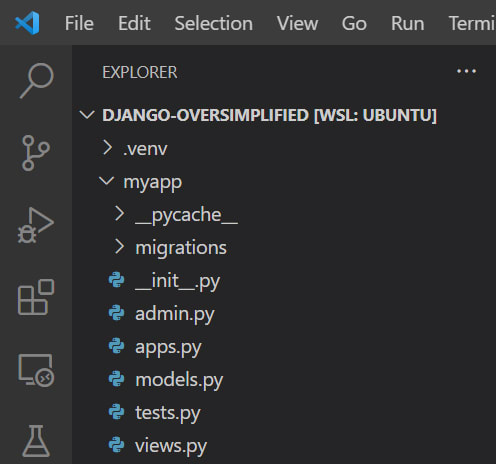
Task: Expand the .venv folder chevron
Action: tap(107, 148)
